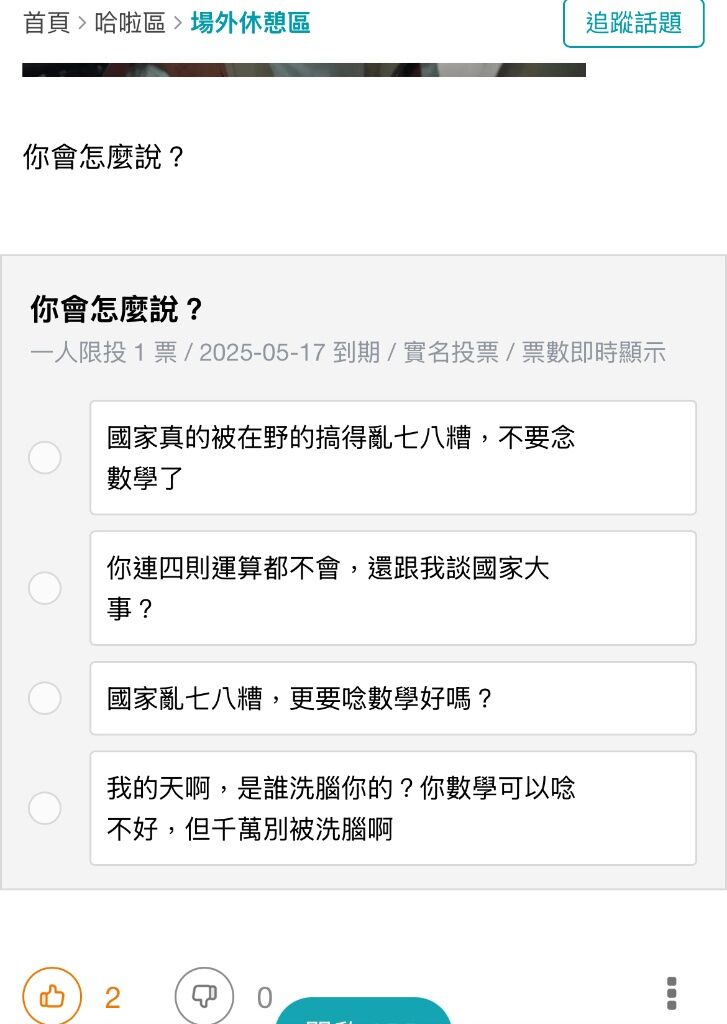Click the teal floating button at bottom
This screenshot has width=727, height=1024.
(x=363, y=1012)
